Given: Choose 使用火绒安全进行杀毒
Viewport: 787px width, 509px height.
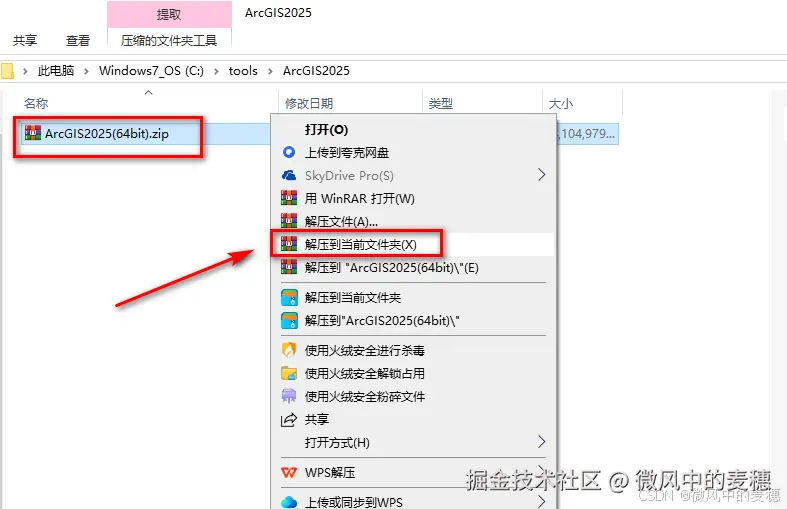Looking at the screenshot, I should pyautogui.click(x=413, y=350).
